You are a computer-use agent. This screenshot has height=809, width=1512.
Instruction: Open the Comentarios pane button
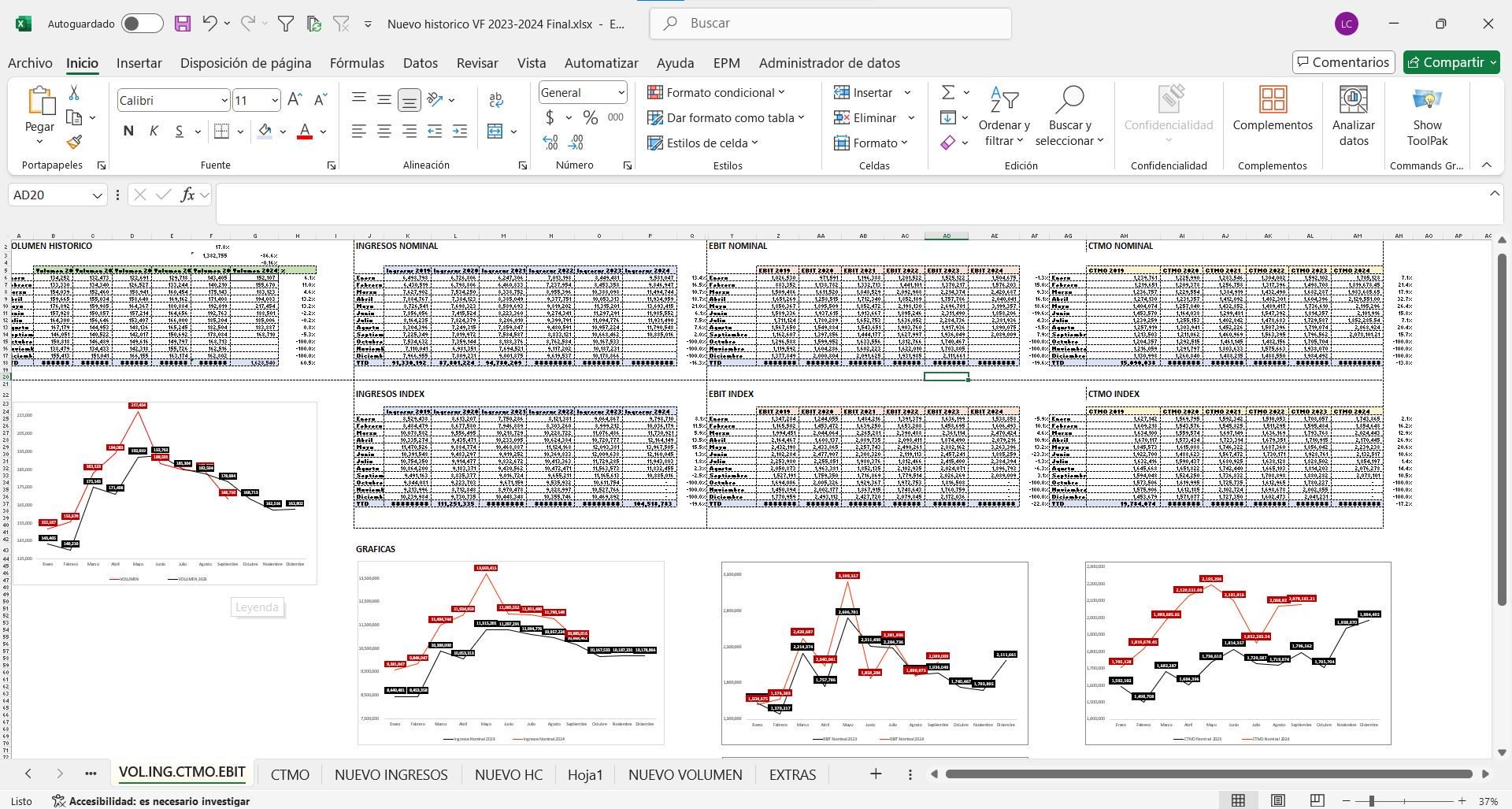tap(1343, 62)
